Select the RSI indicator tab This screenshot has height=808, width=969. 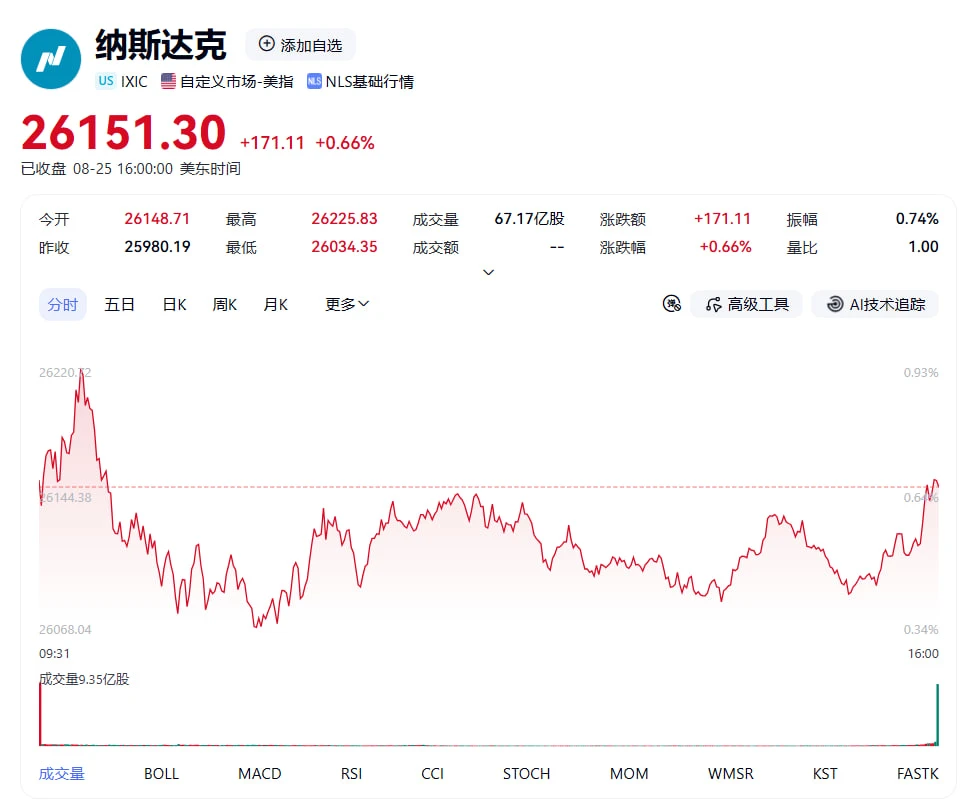(352, 773)
